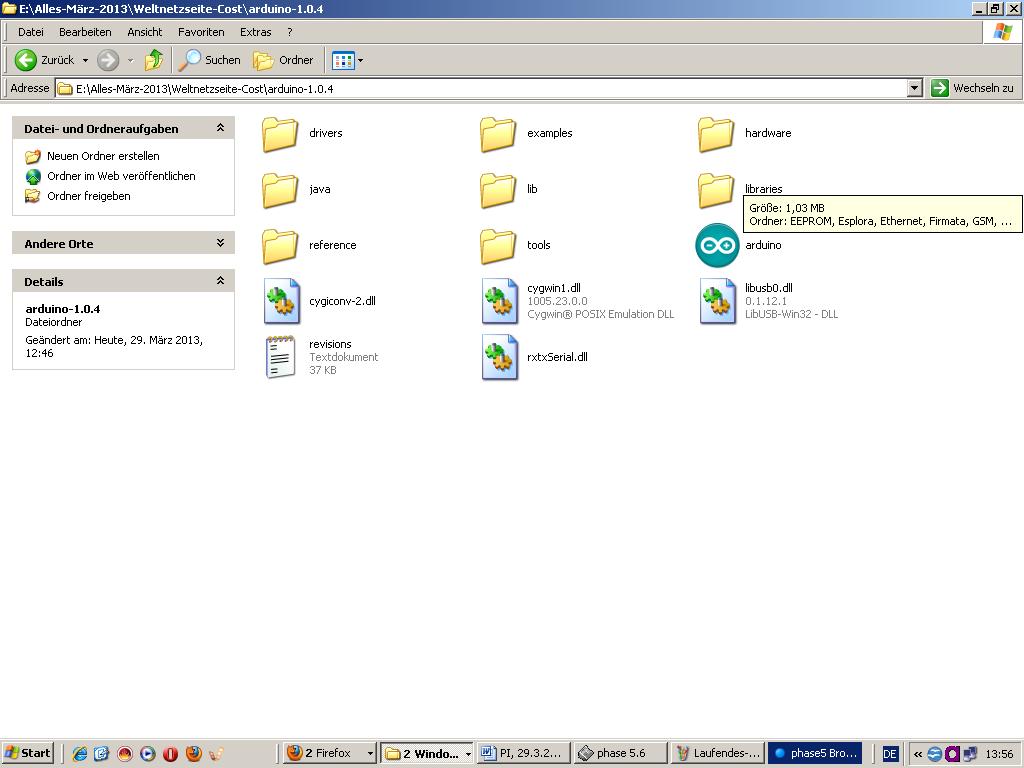The height and width of the screenshot is (768, 1024).
Task: Select the libusb0.dll file icon
Action: (x=718, y=301)
